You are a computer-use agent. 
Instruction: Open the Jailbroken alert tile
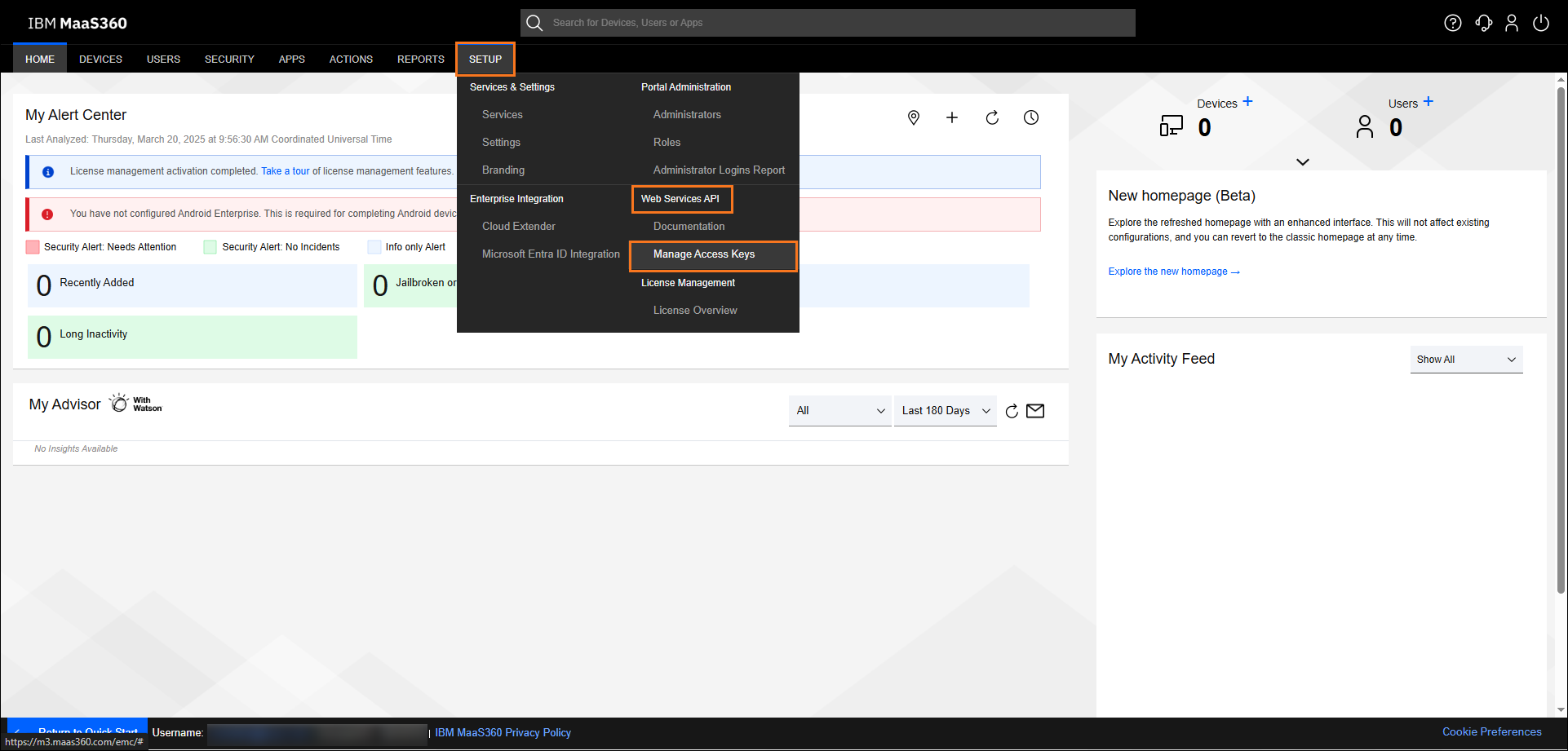pyautogui.click(x=410, y=285)
